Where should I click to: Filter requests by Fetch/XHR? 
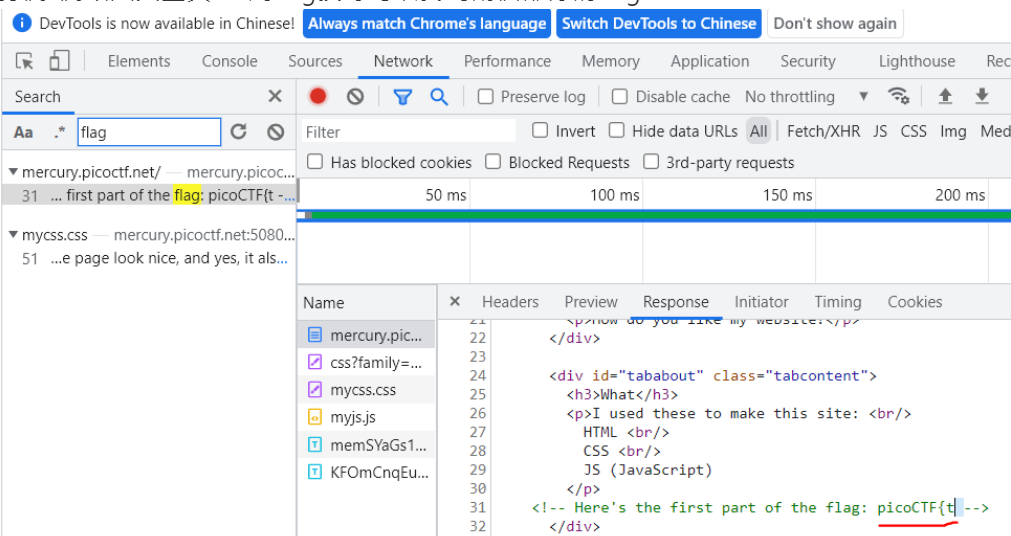(x=823, y=132)
